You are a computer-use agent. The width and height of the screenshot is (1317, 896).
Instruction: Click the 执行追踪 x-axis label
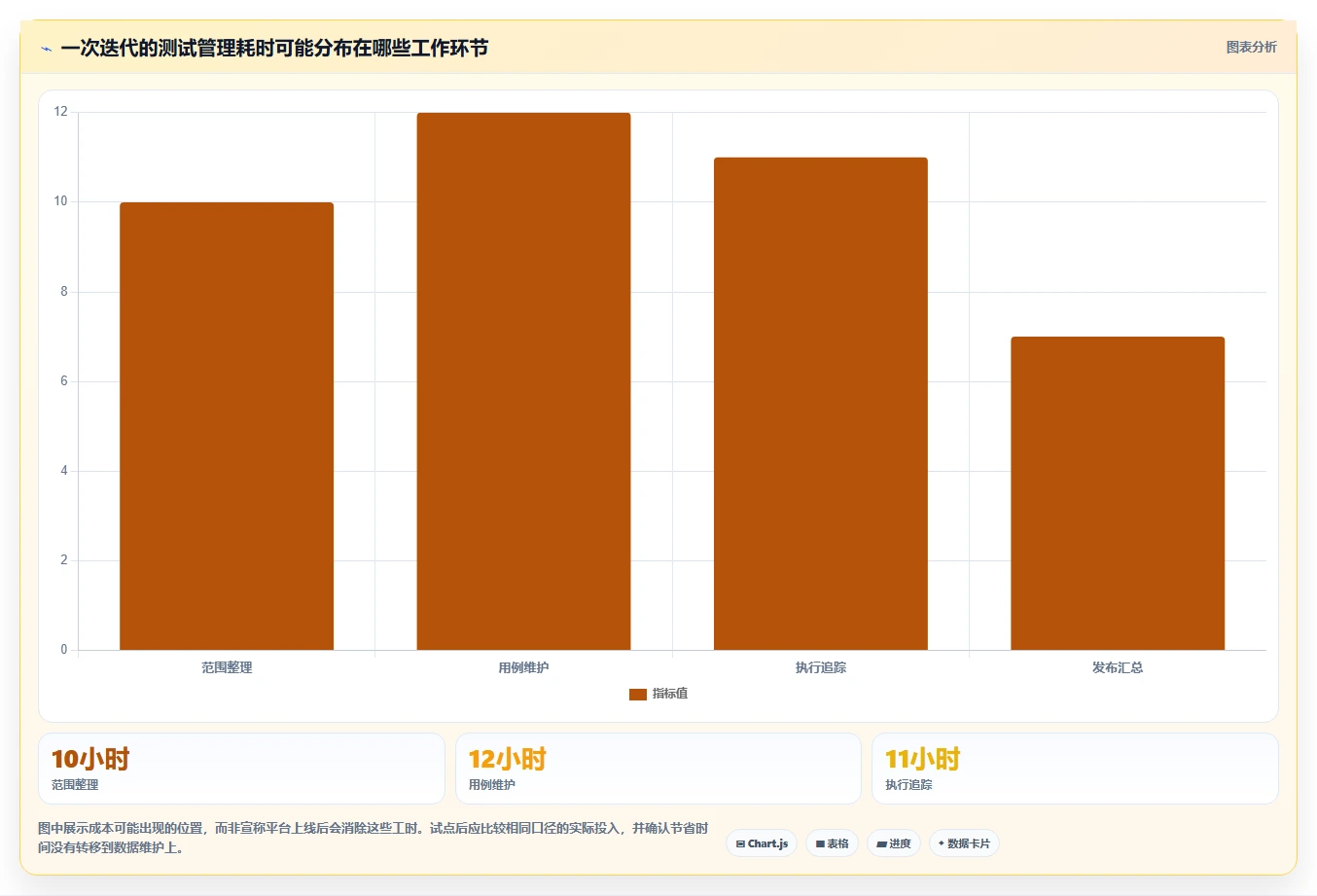pyautogui.click(x=821, y=667)
